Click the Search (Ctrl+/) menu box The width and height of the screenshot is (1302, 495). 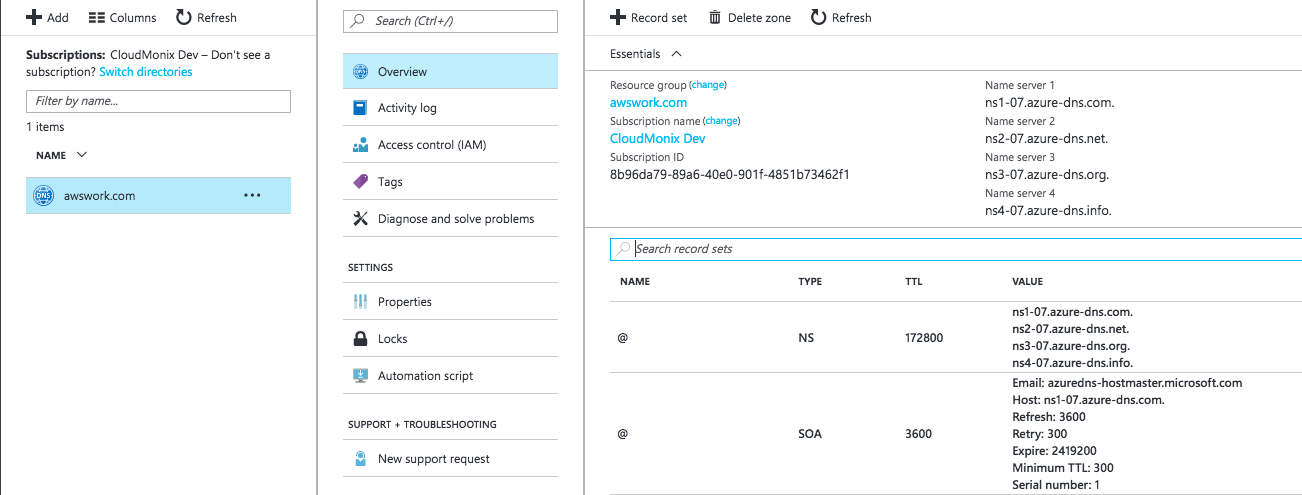[x=450, y=20]
